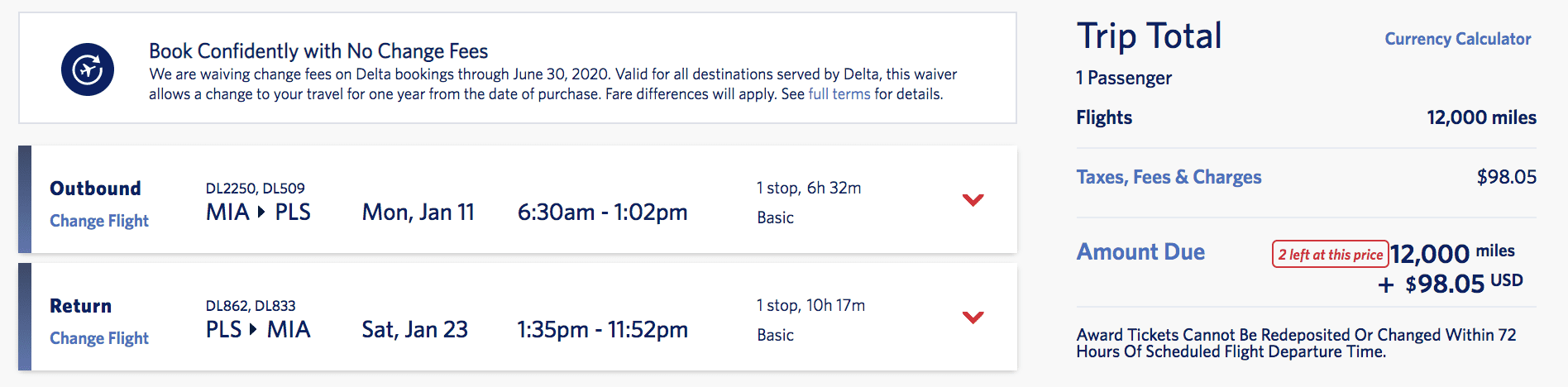Select the MIA to PLS route arrow
This screenshot has height=387, width=1568.
[261, 213]
